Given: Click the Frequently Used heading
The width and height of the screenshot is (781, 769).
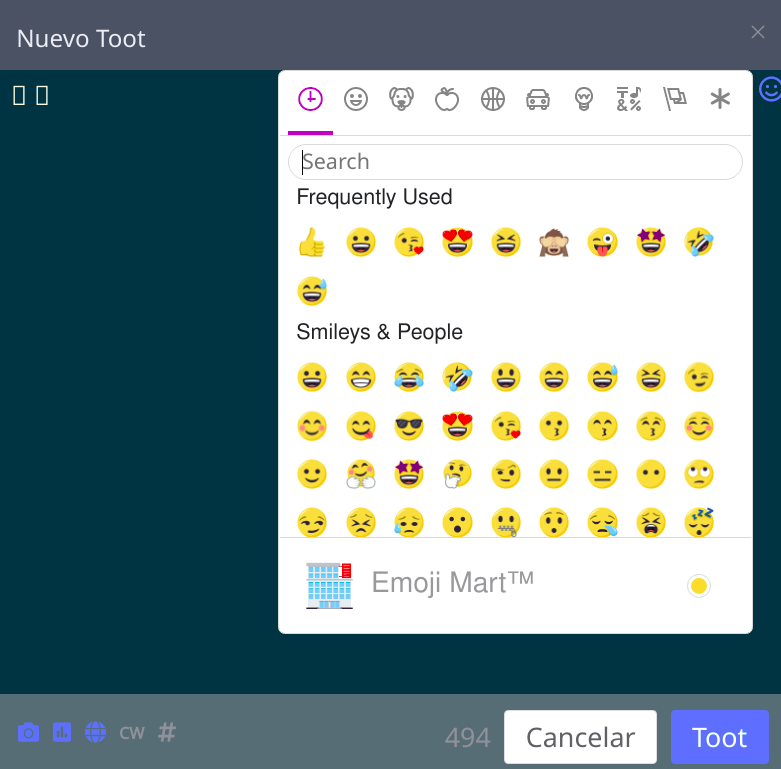Looking at the screenshot, I should (375, 197).
